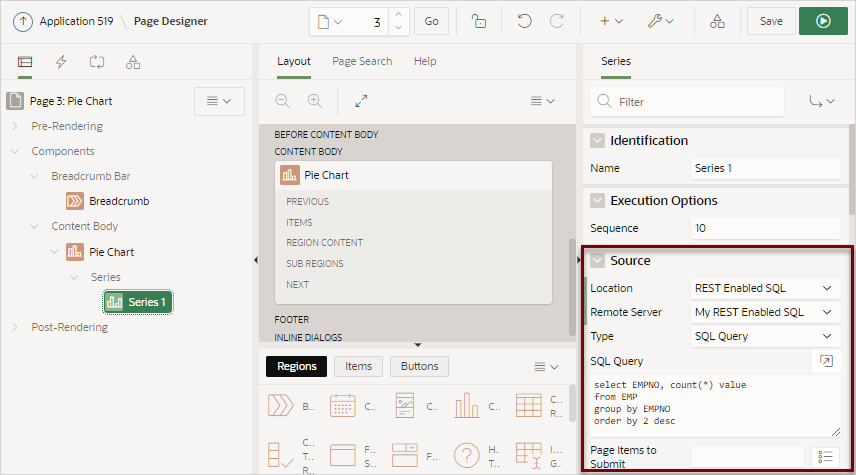The width and height of the screenshot is (856, 475).
Task: Expand the Post-Rendering node
Action: [15, 327]
